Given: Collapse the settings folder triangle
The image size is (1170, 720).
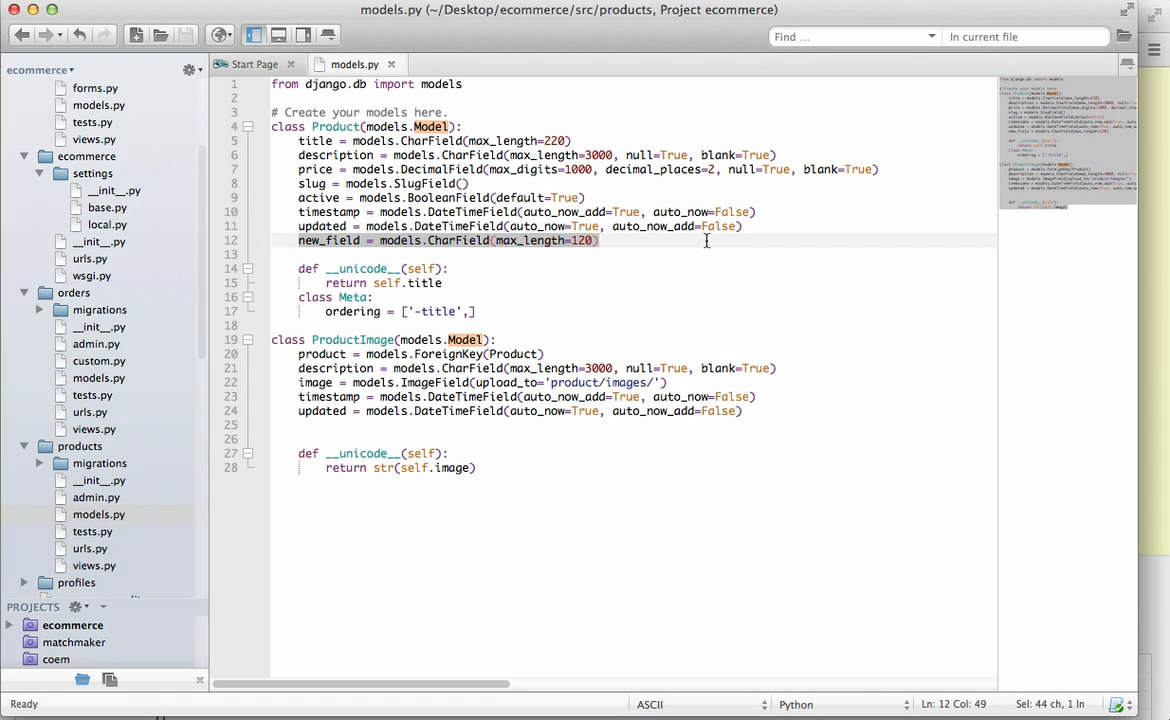Looking at the screenshot, I should coord(40,173).
